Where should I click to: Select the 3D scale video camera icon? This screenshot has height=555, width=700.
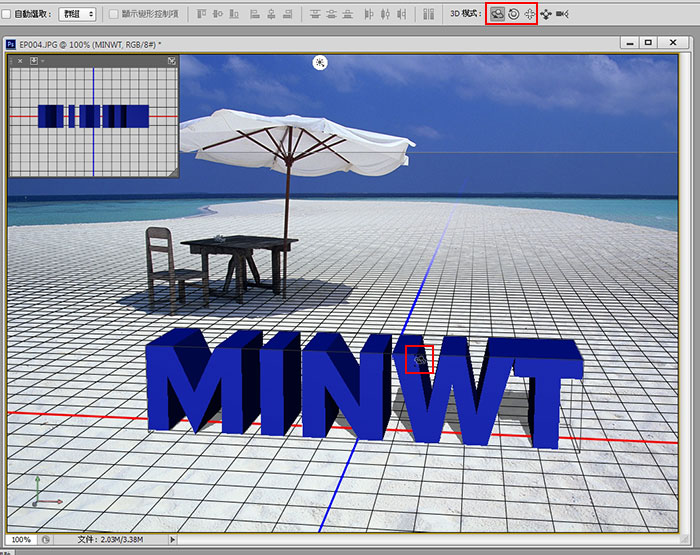tap(562, 14)
